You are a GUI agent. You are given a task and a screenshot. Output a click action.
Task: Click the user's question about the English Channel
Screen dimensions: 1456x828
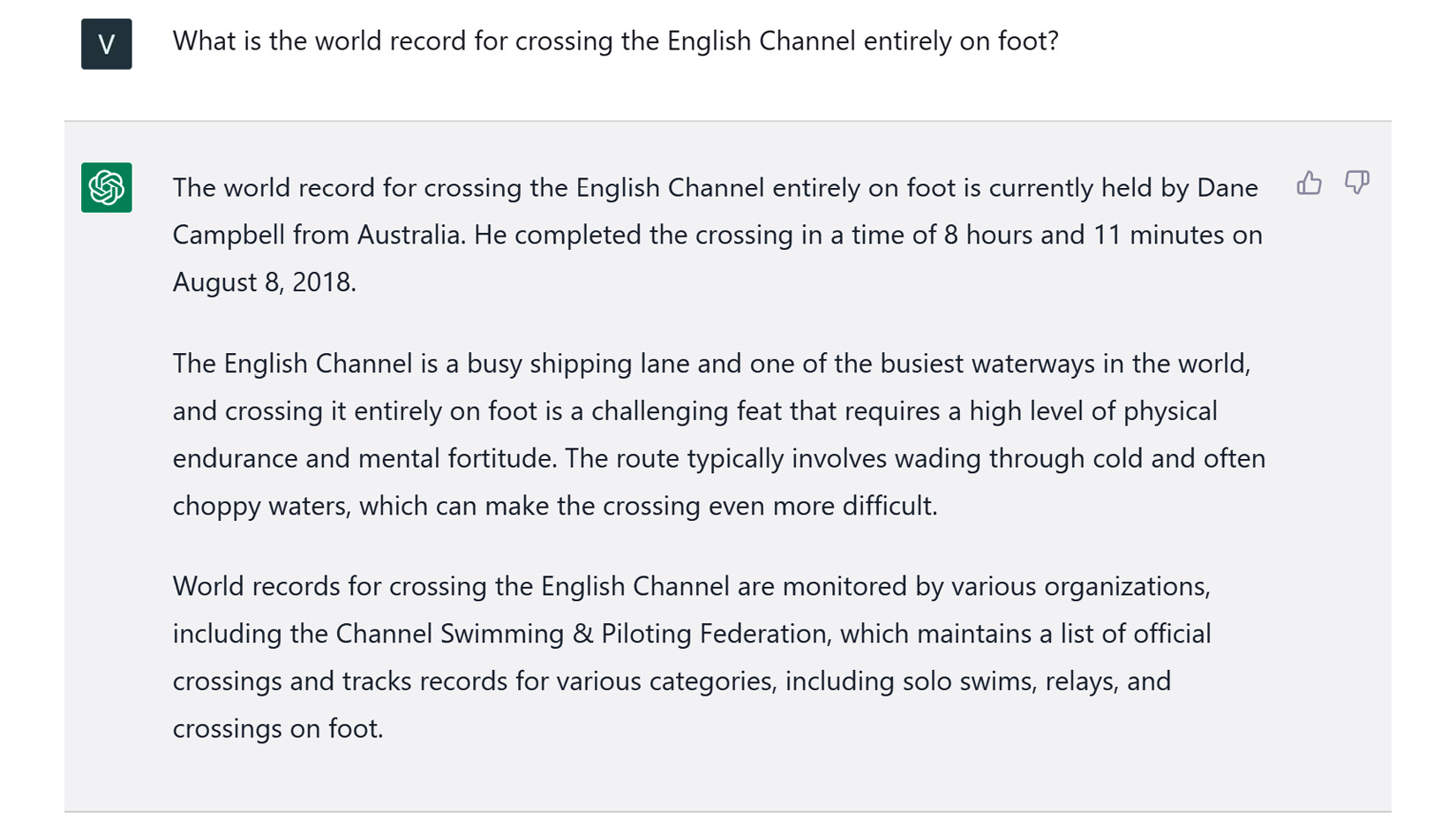click(615, 41)
